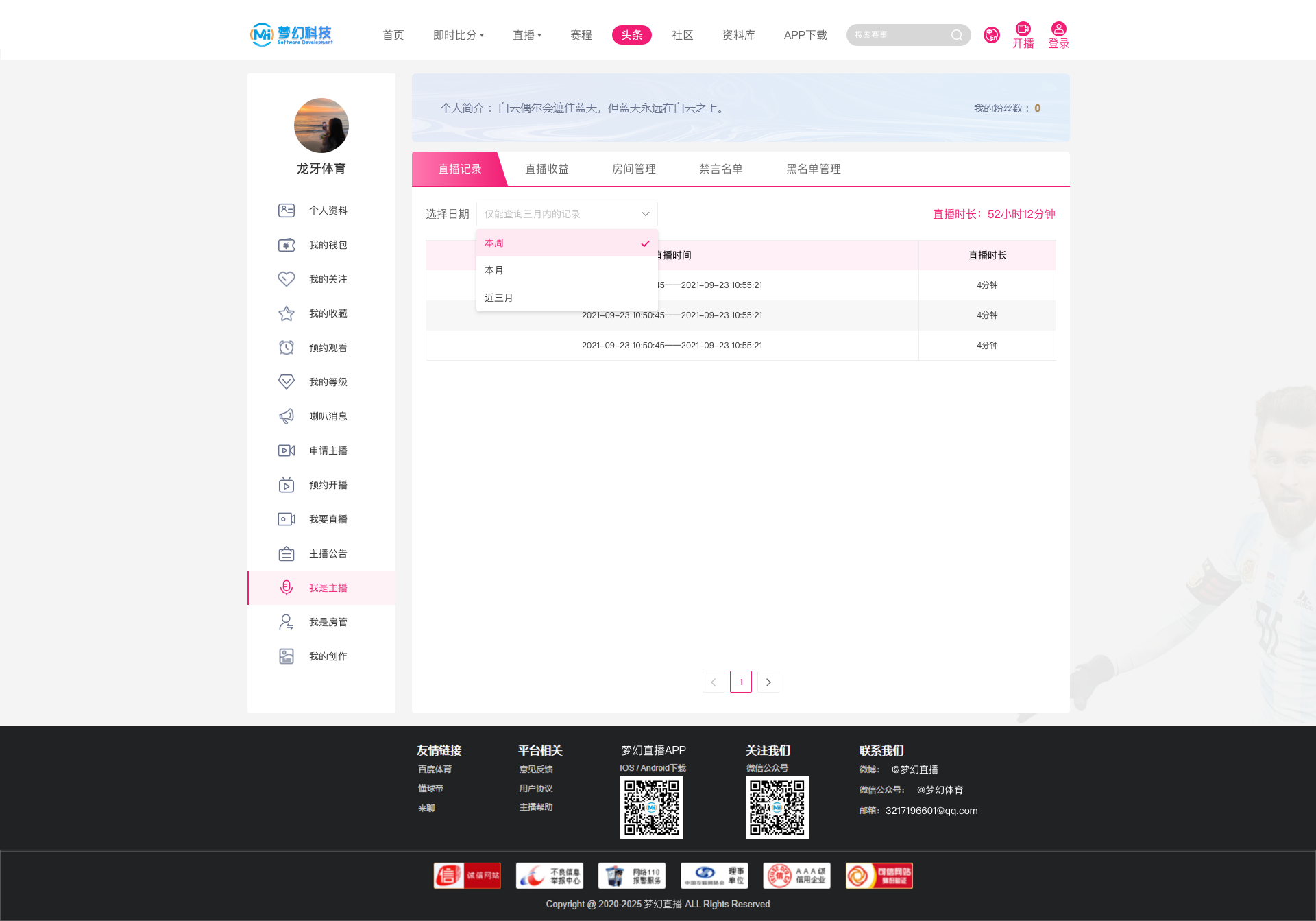This screenshot has width=1316, height=921.
Task: Go to next page with arrow
Action: pos(768,682)
